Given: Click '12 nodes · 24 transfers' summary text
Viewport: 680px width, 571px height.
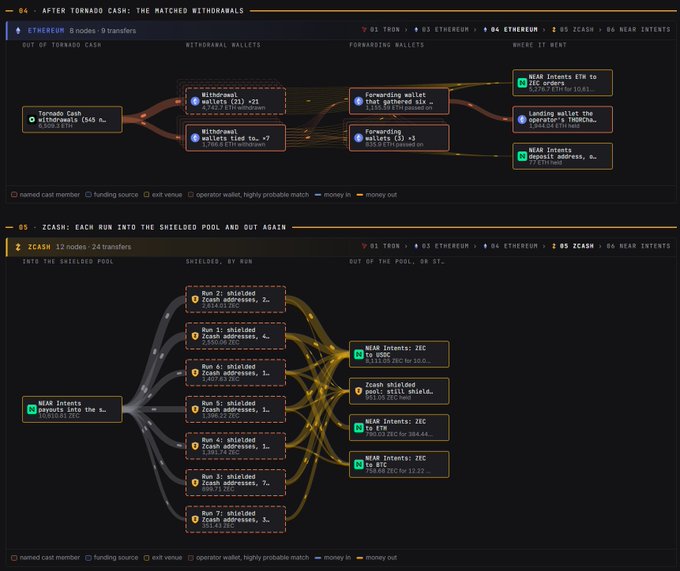Looking at the screenshot, I should [x=93, y=247].
